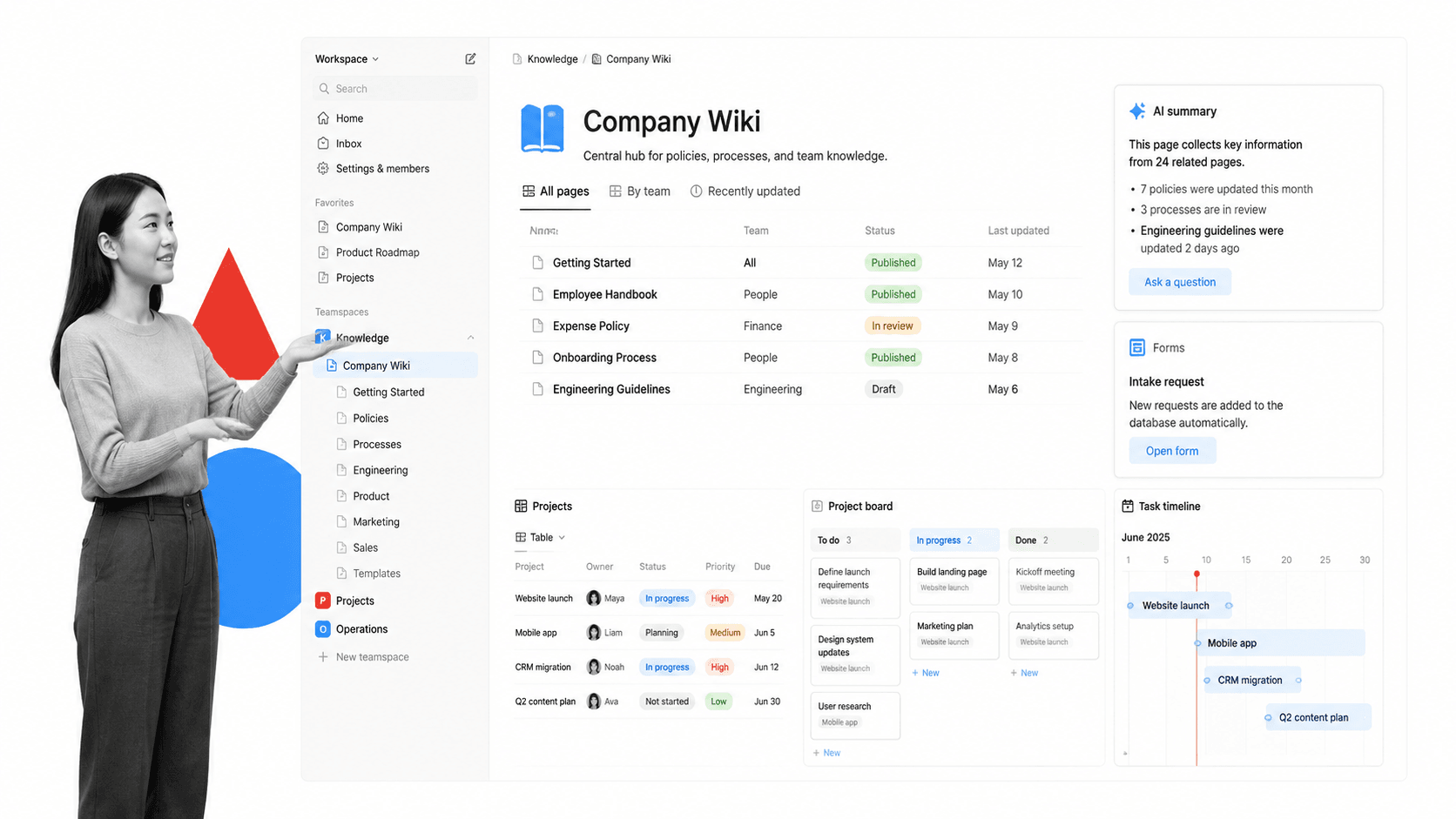This screenshot has height=819, width=1456.
Task: Select the Done board column header
Action: (x=1053, y=540)
